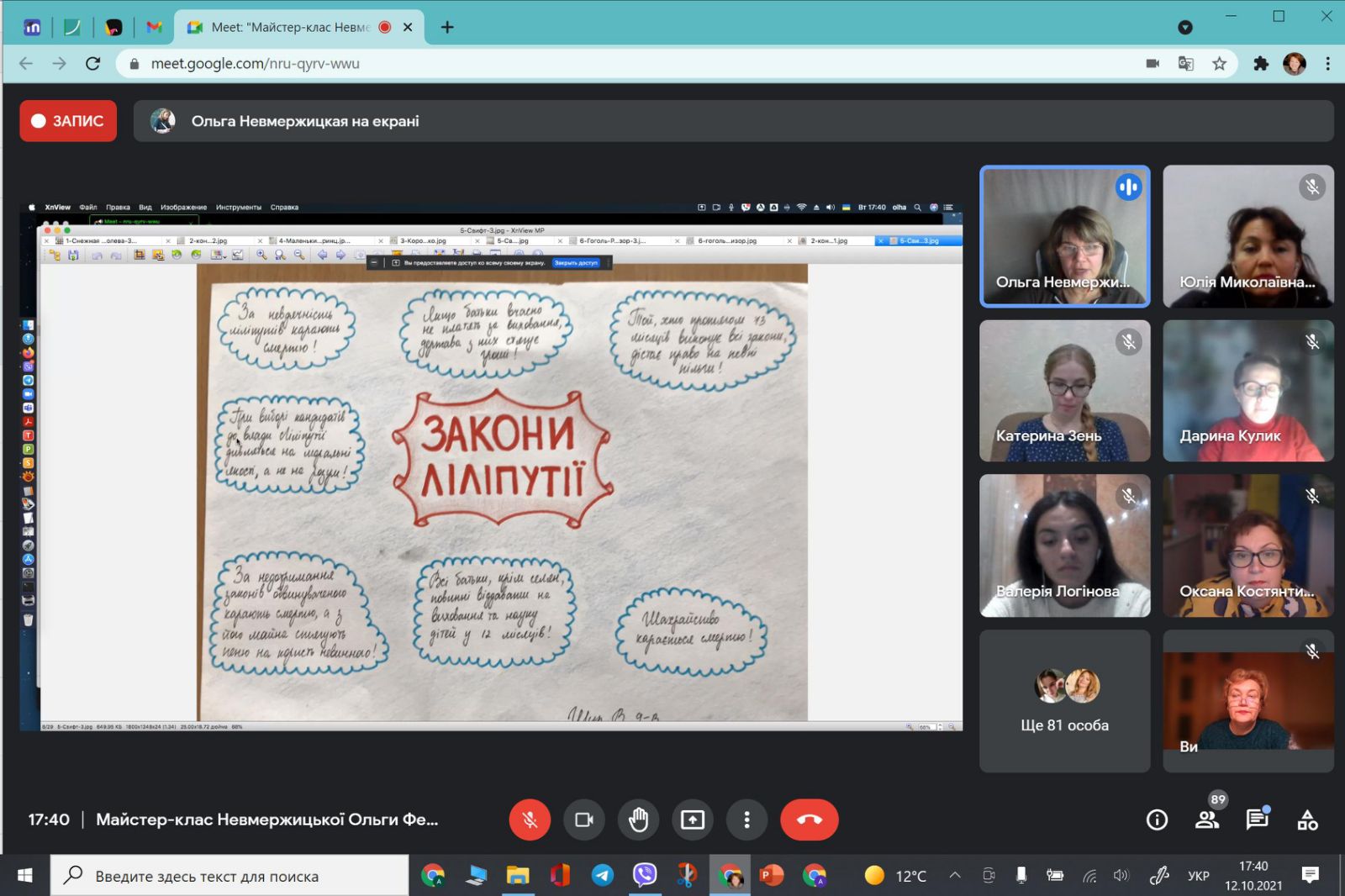Select Ольга Невмержицкая video tile
1345x896 pixels.
[x=1064, y=236]
